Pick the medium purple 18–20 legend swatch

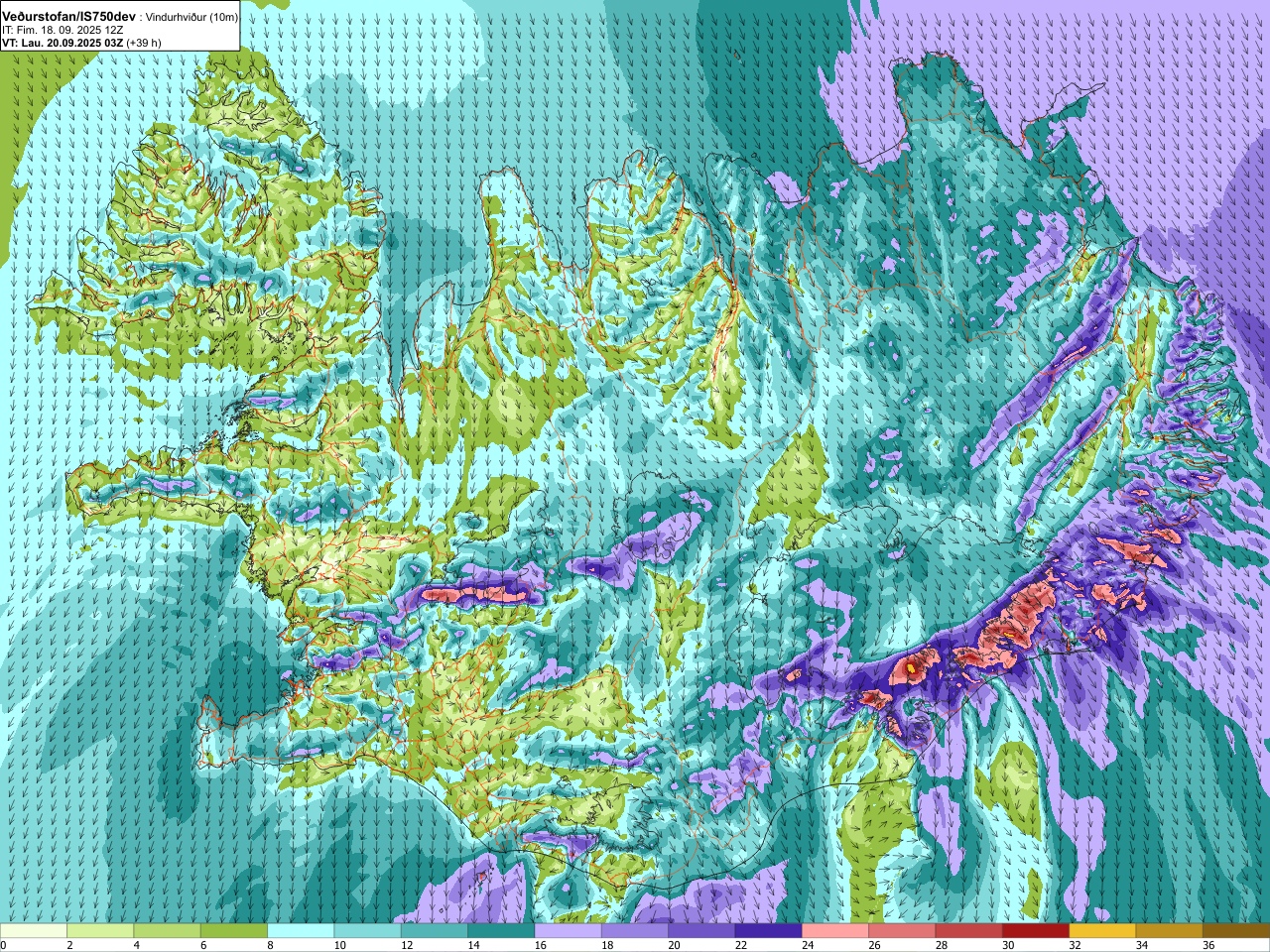click(x=635, y=931)
